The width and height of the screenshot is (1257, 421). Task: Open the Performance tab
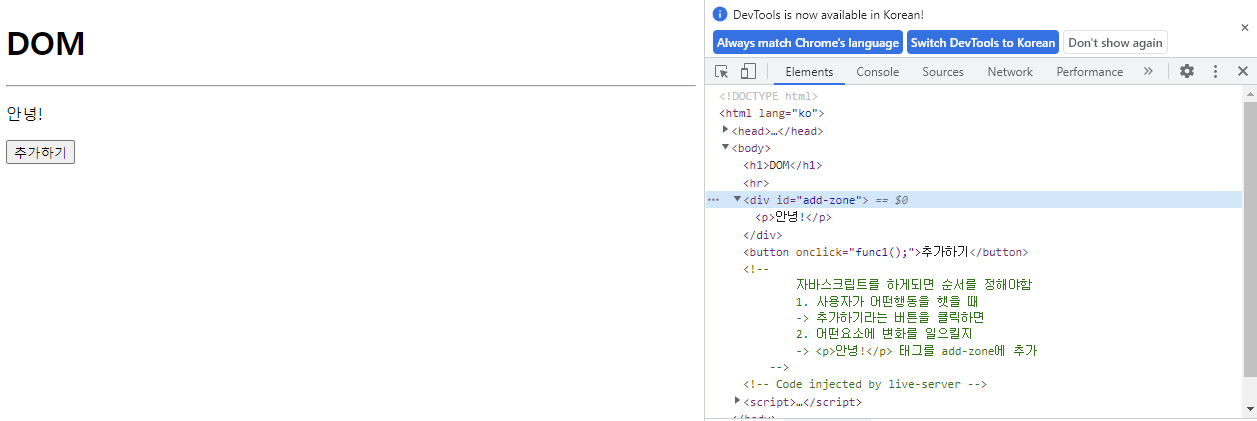(1089, 71)
